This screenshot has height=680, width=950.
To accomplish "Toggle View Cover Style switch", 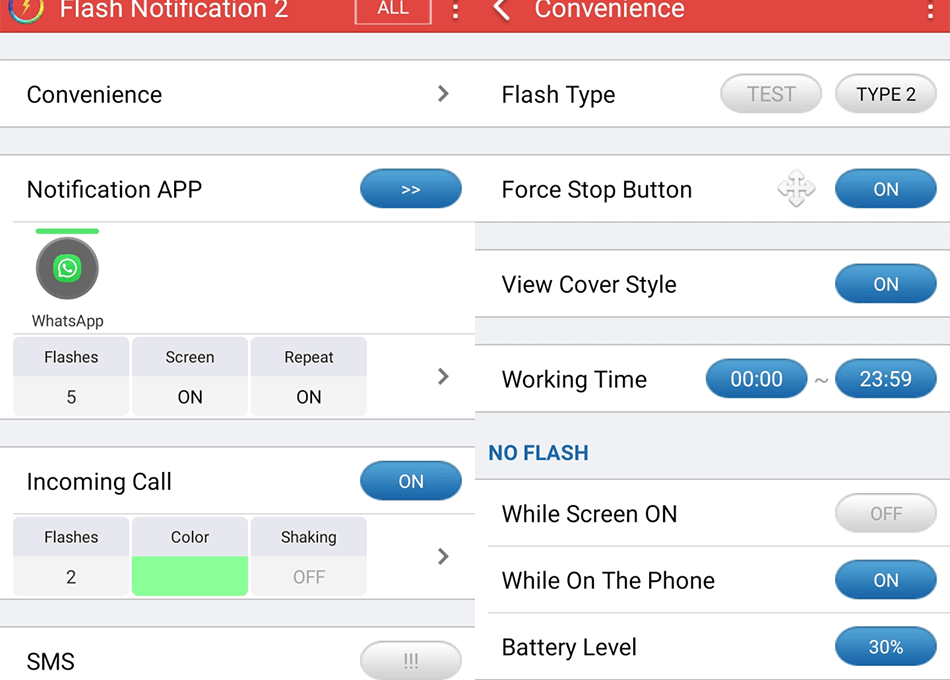I will 886,284.
